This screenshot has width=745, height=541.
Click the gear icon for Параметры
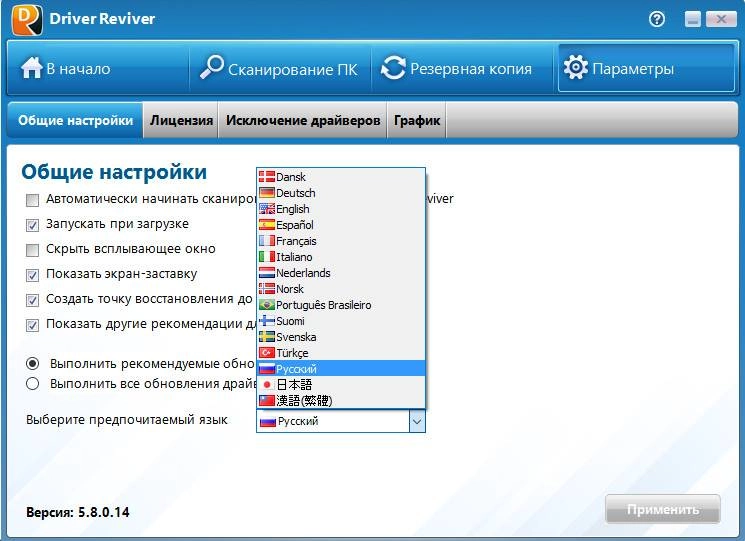575,67
